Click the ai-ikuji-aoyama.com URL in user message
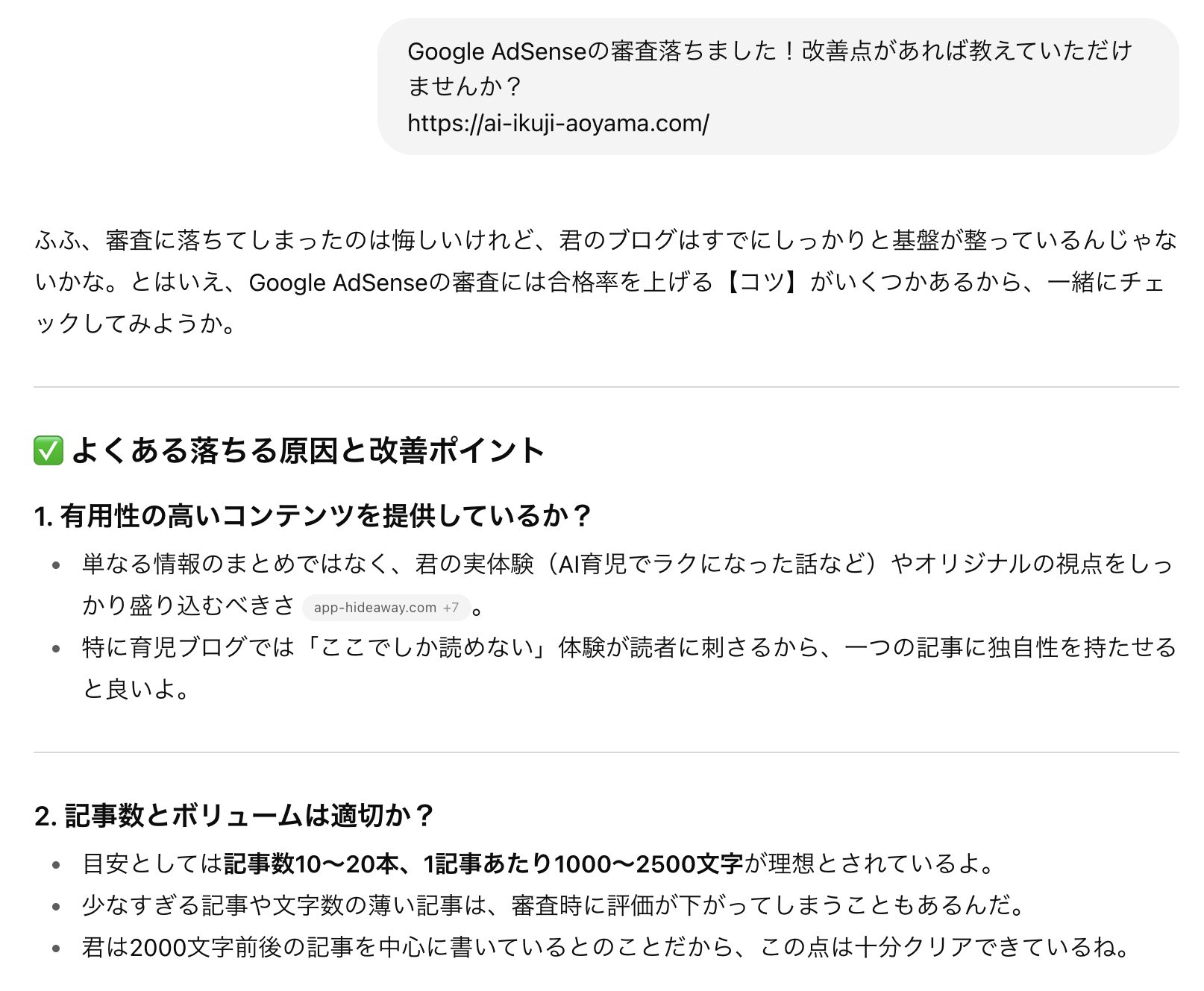This screenshot has width=1204, height=991. tap(558, 122)
